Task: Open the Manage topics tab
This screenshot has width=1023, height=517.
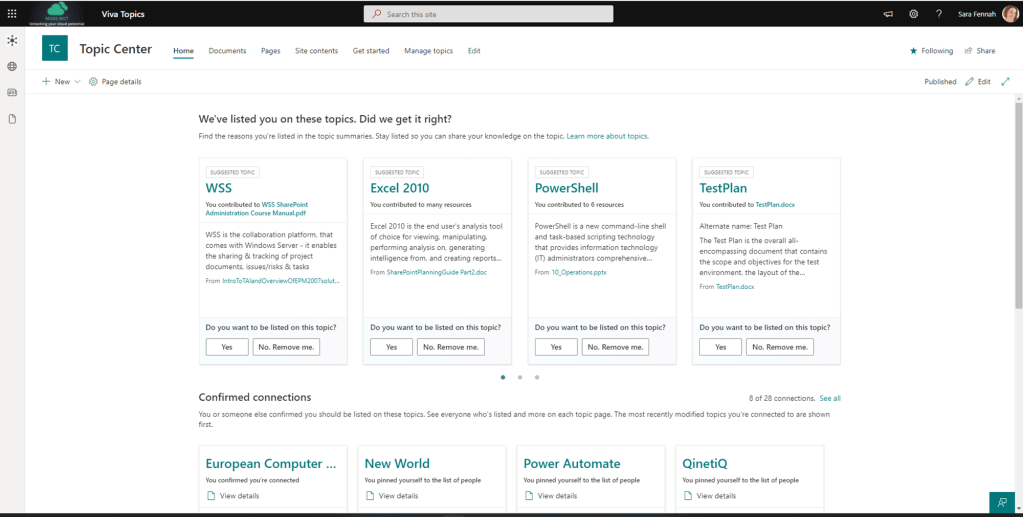Action: (x=428, y=51)
